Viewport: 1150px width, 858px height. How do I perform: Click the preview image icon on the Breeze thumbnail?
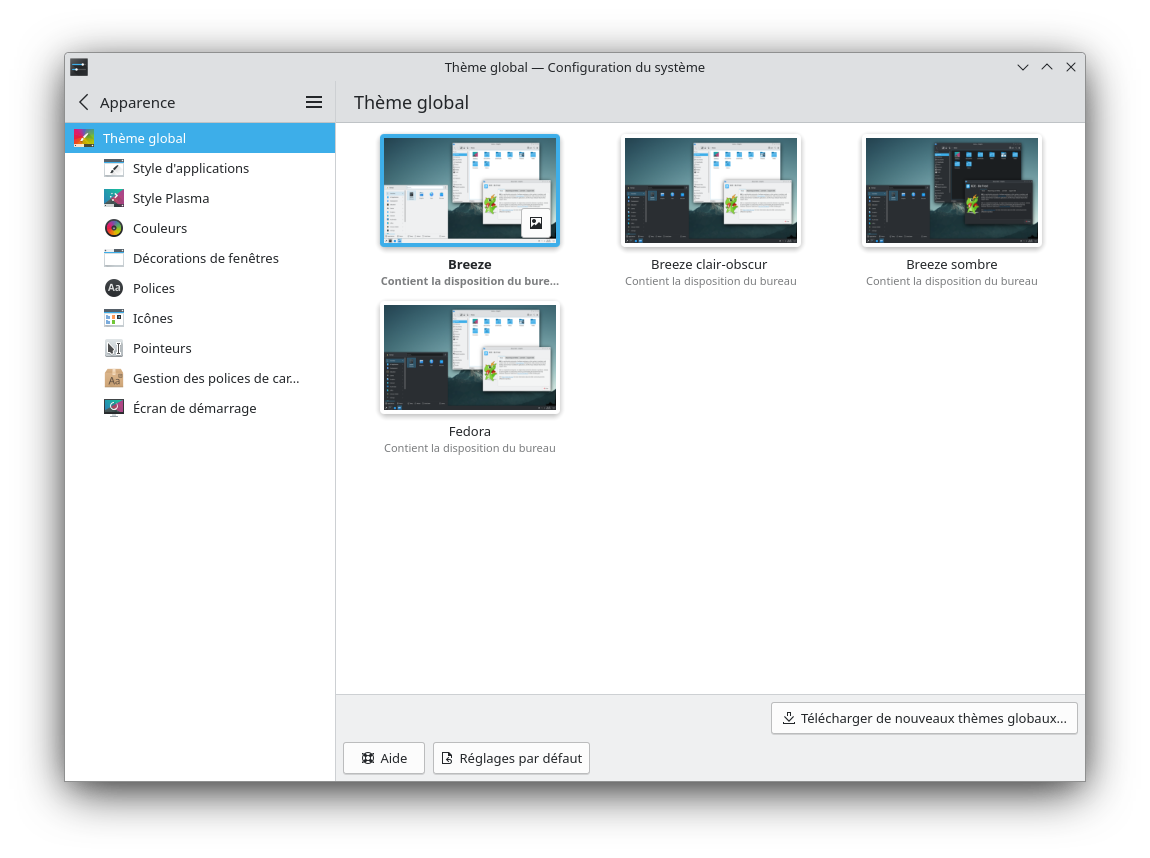(536, 223)
